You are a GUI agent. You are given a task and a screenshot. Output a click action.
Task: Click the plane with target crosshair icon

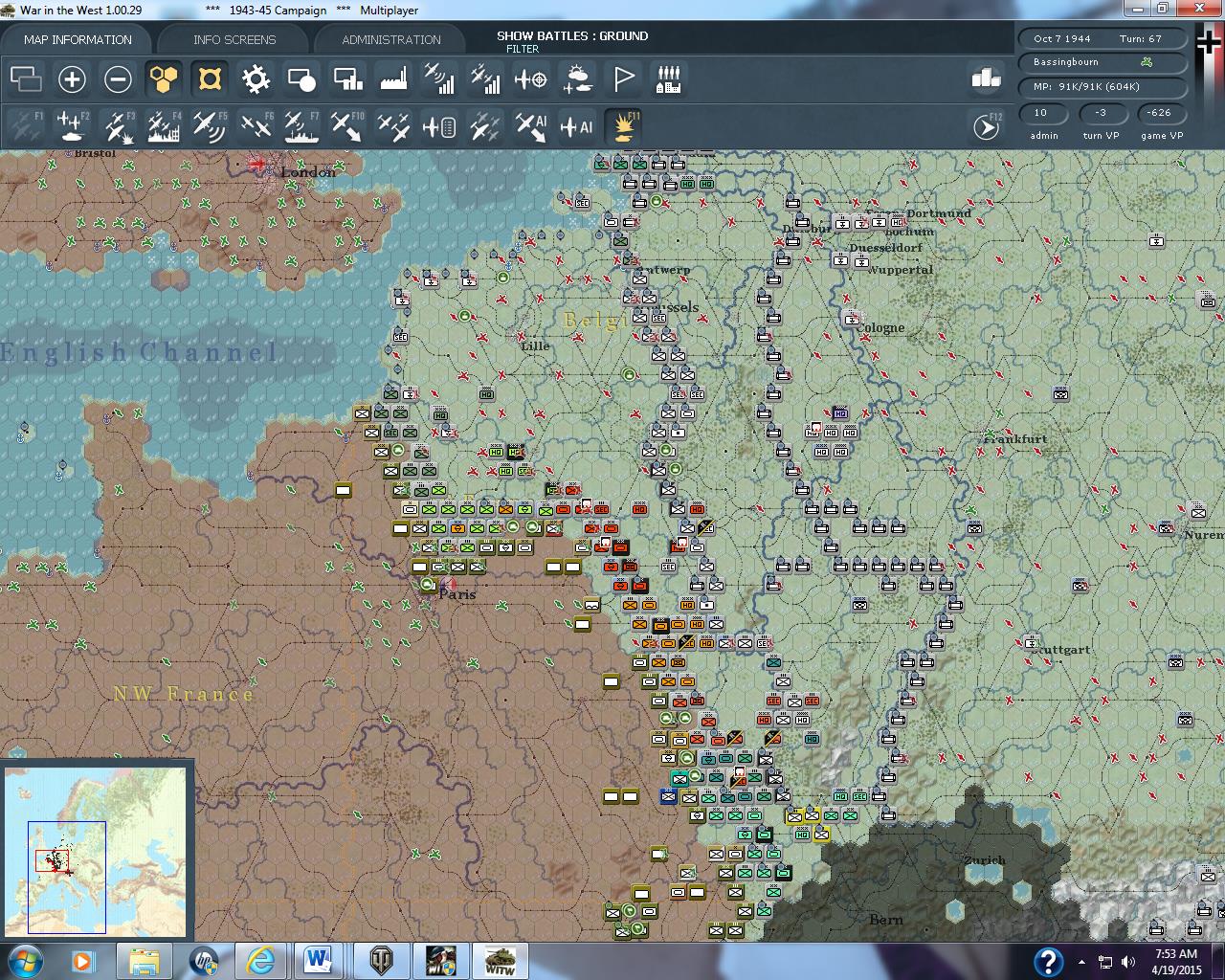pos(531,79)
